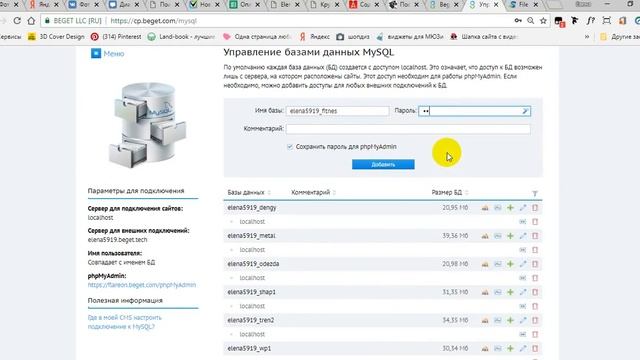Open the '(314) Pinterest' bookmark
This screenshot has width=640, height=360.
click(116, 37)
